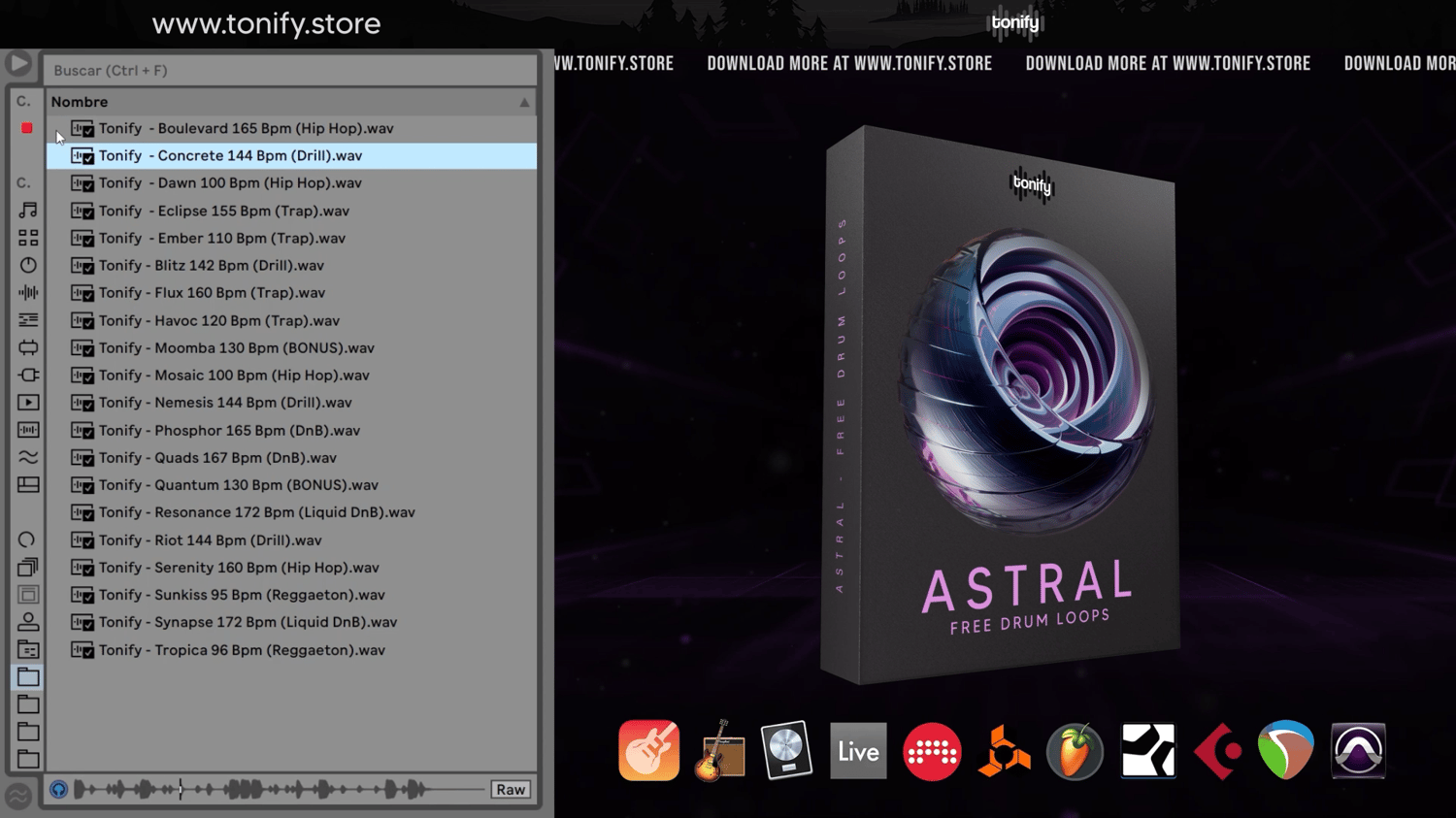
Task: Open the Sounds category (music note icon)
Action: pos(28,210)
